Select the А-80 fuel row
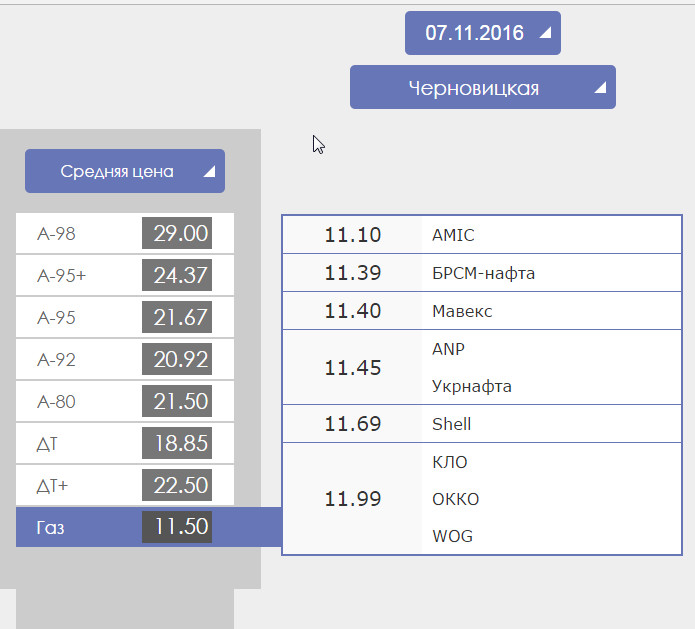The width and height of the screenshot is (695, 629). [x=125, y=402]
